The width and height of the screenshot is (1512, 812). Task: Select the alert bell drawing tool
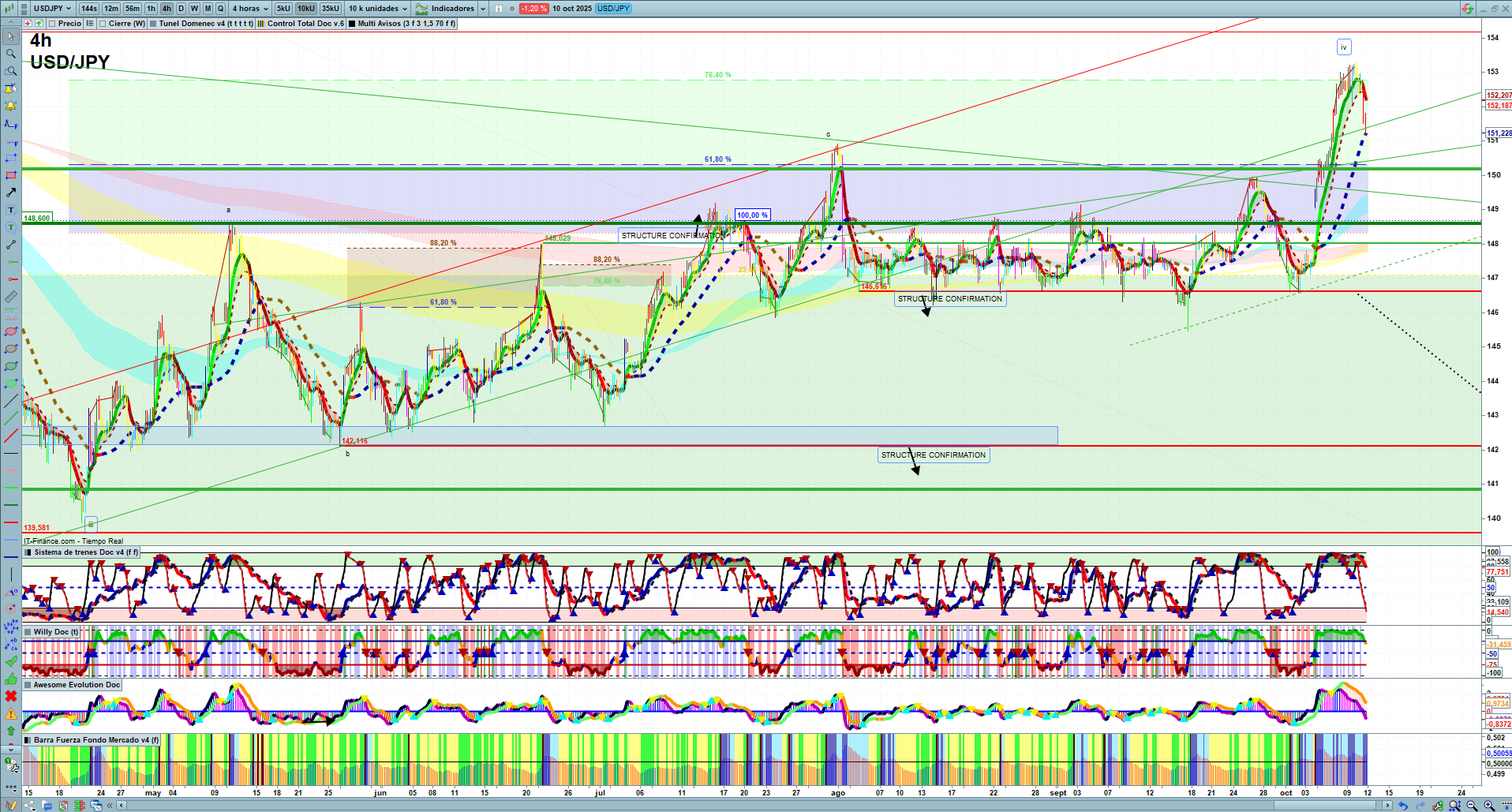[11, 106]
